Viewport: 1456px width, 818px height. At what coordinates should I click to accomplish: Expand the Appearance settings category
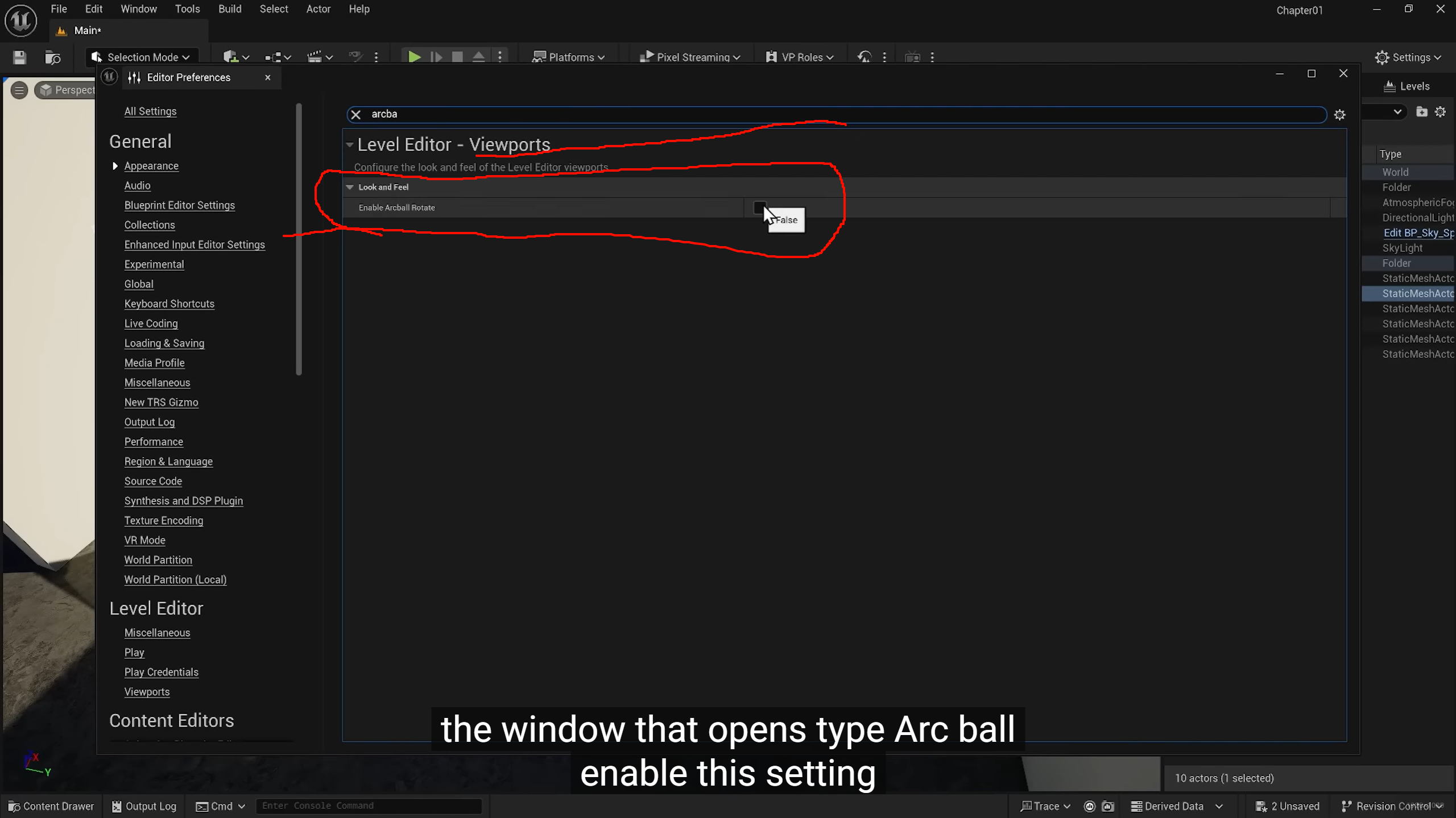[115, 166]
